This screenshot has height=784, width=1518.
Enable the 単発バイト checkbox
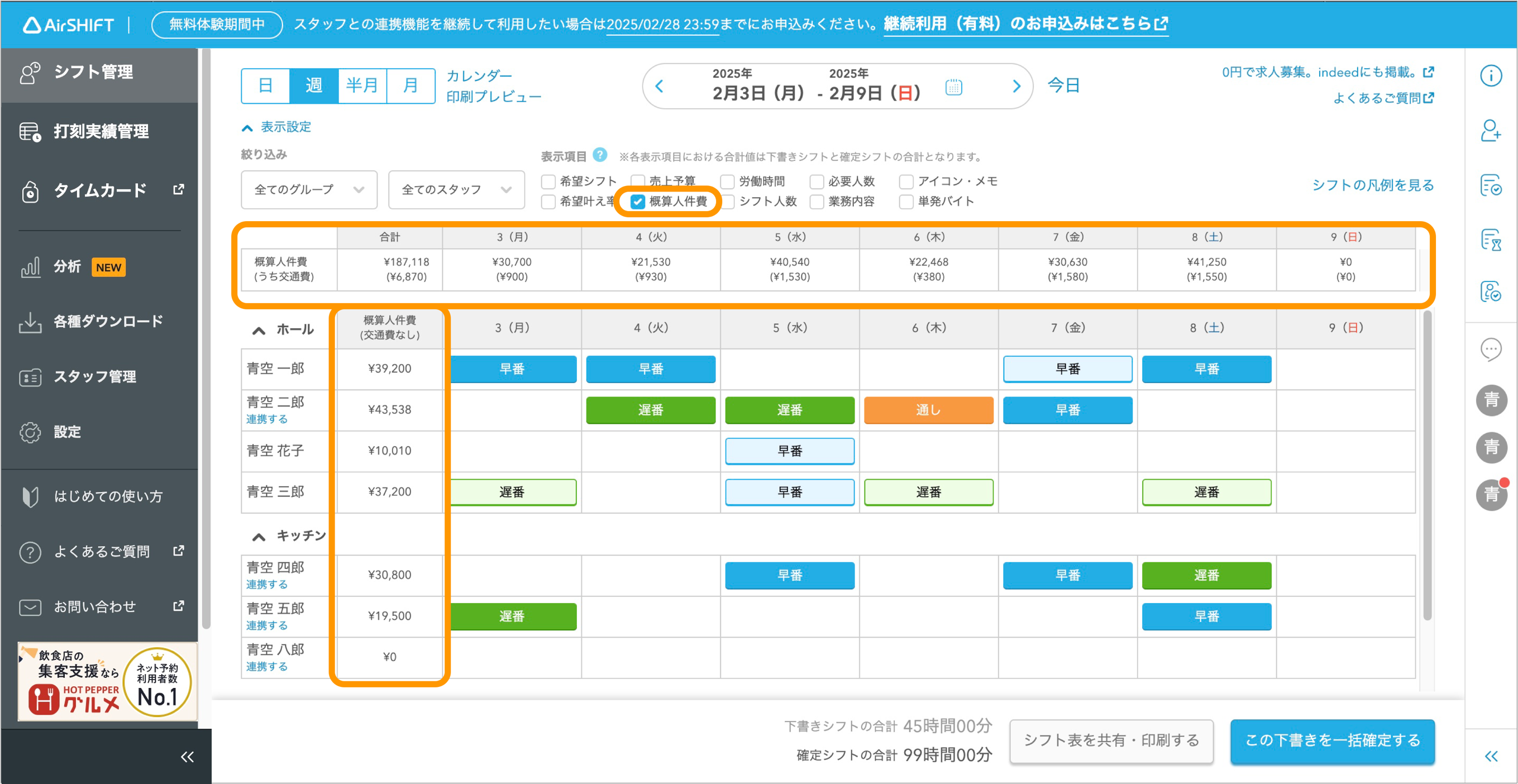[x=906, y=202]
